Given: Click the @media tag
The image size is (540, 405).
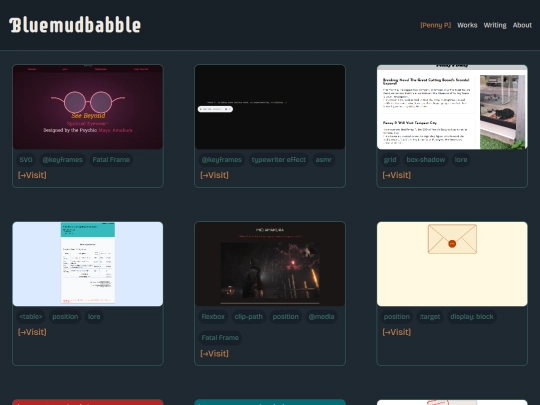Looking at the screenshot, I should [321, 317].
